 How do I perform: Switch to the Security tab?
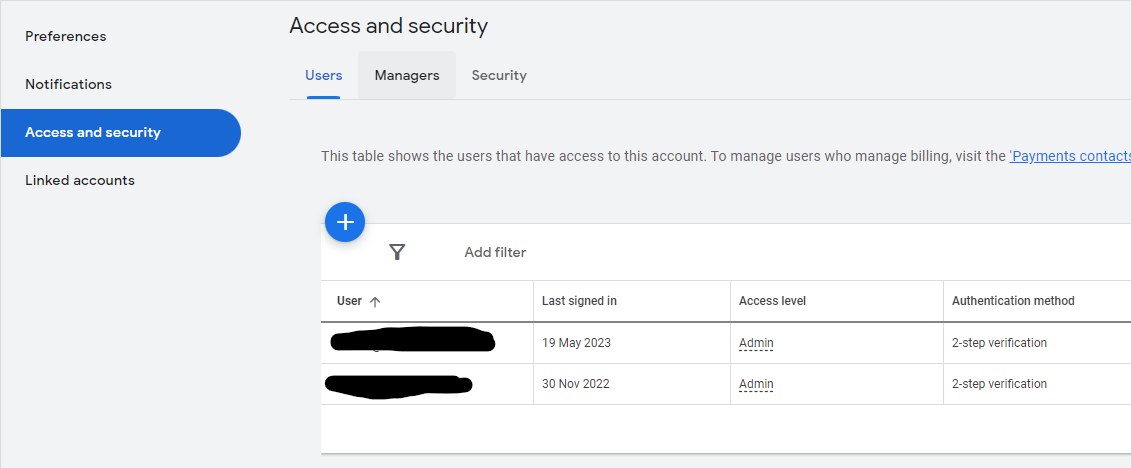click(499, 75)
